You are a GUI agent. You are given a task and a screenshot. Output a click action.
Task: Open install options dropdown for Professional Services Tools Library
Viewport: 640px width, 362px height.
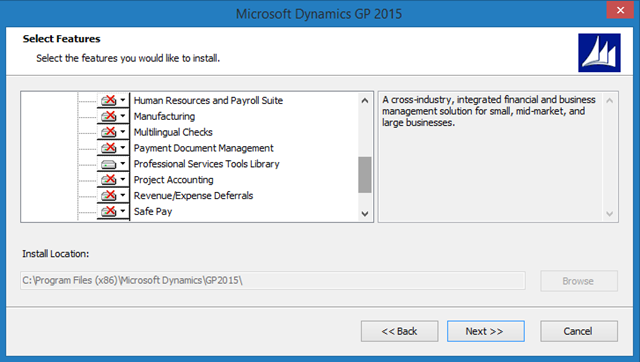pyautogui.click(x=123, y=164)
